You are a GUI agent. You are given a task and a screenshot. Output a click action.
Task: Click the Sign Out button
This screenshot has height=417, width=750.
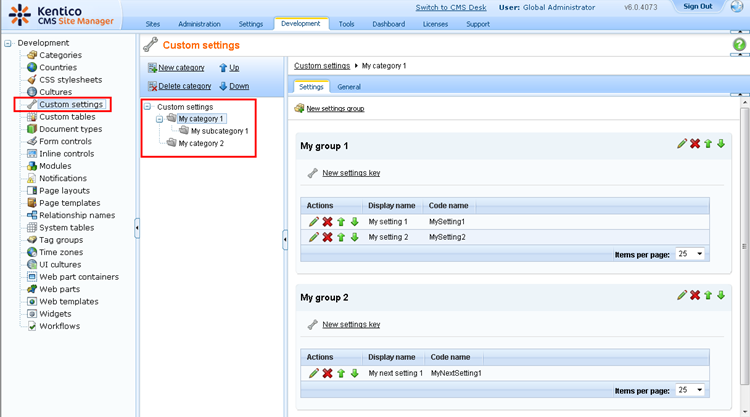tap(697, 6)
